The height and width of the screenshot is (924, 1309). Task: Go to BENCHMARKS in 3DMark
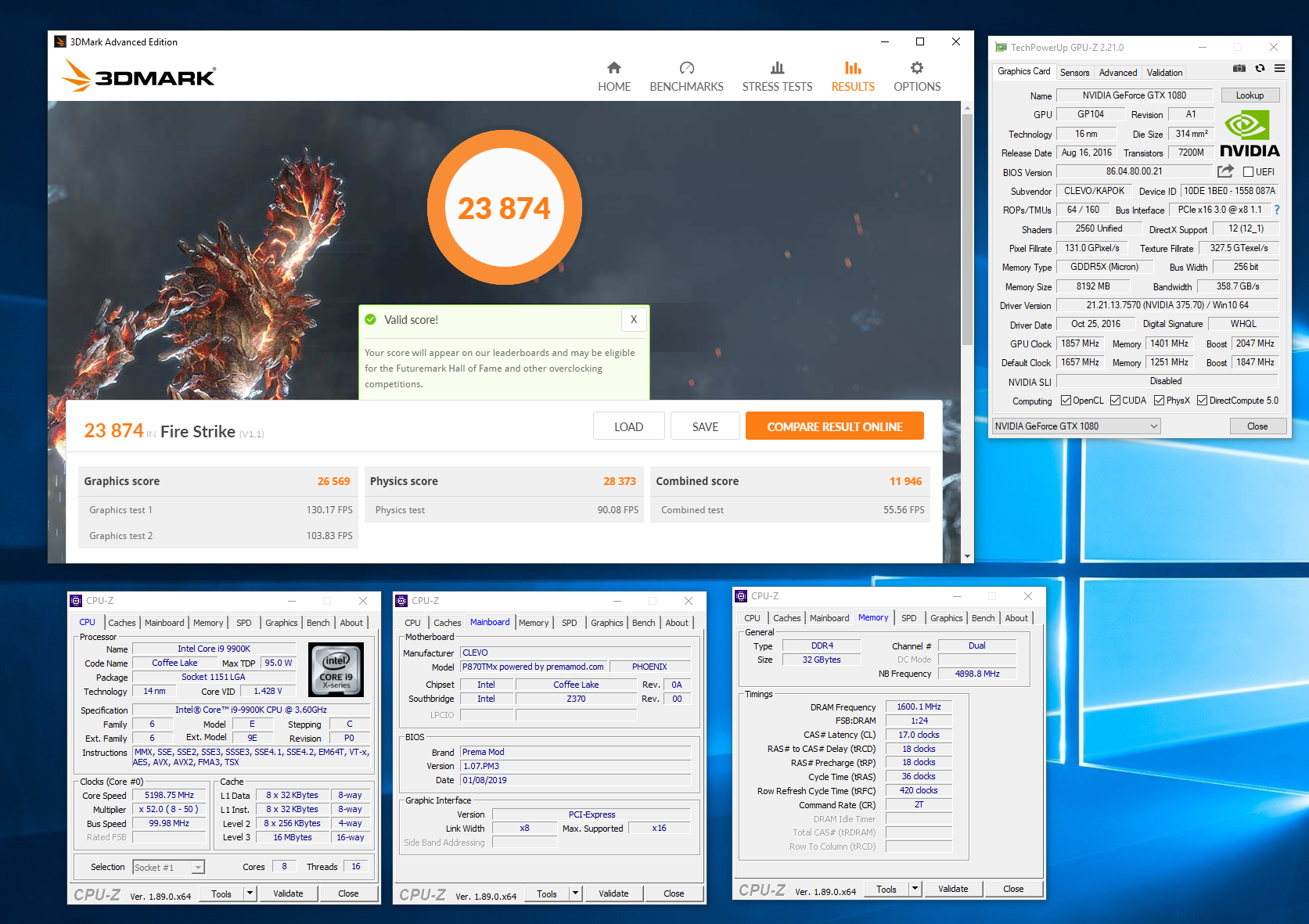pos(686,77)
